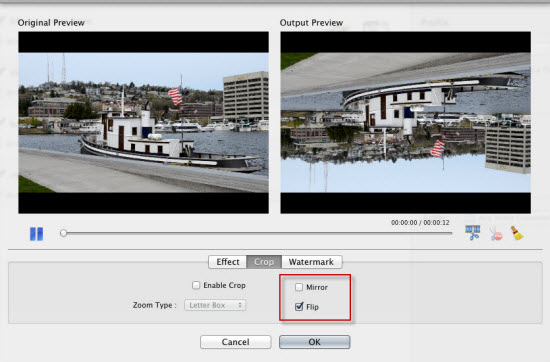This screenshot has height=362, width=550.
Task: Uncheck the Flip checkbox
Action: (299, 307)
